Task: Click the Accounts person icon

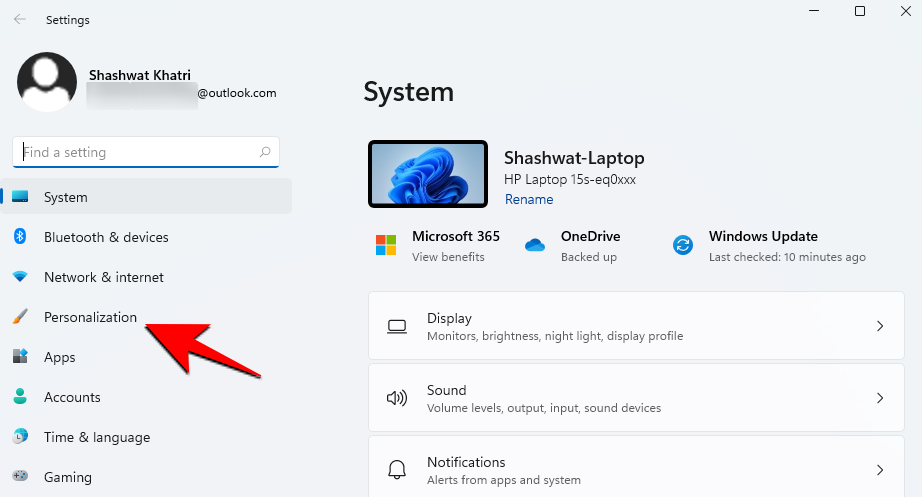Action: pos(20,397)
